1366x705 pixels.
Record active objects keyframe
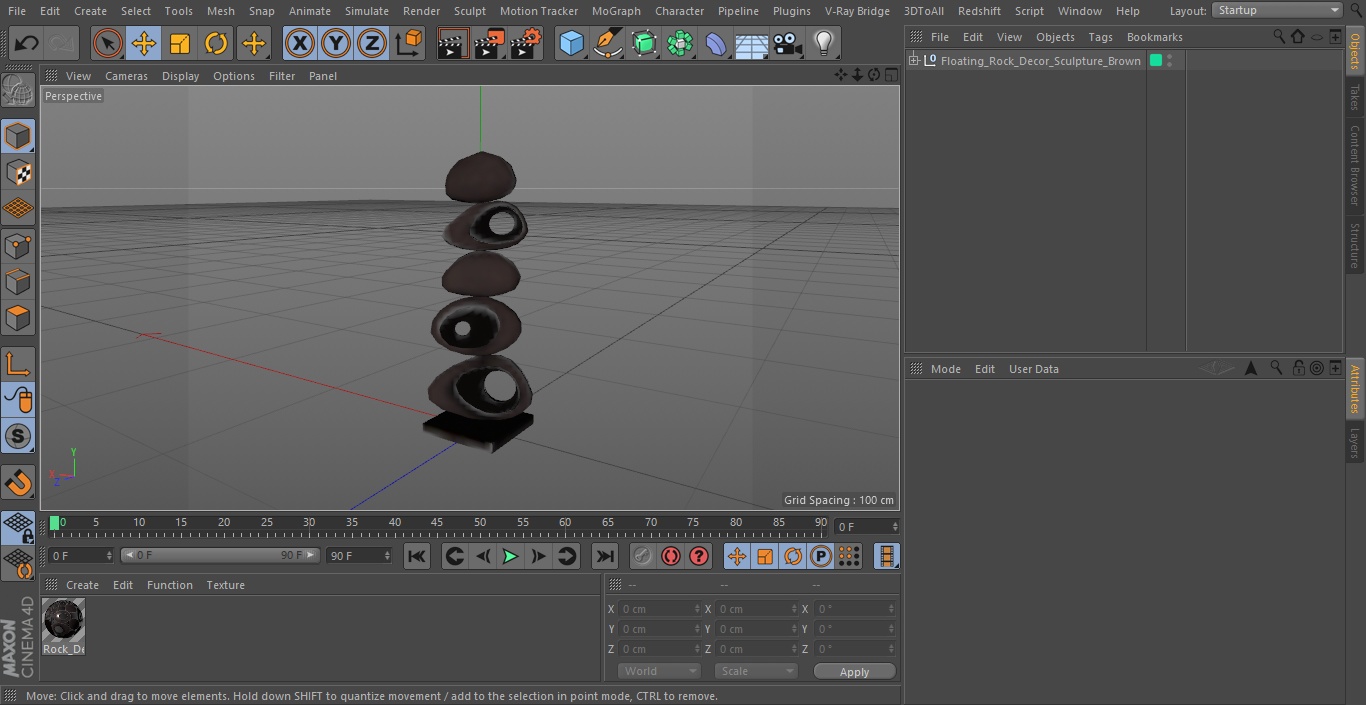coord(643,556)
